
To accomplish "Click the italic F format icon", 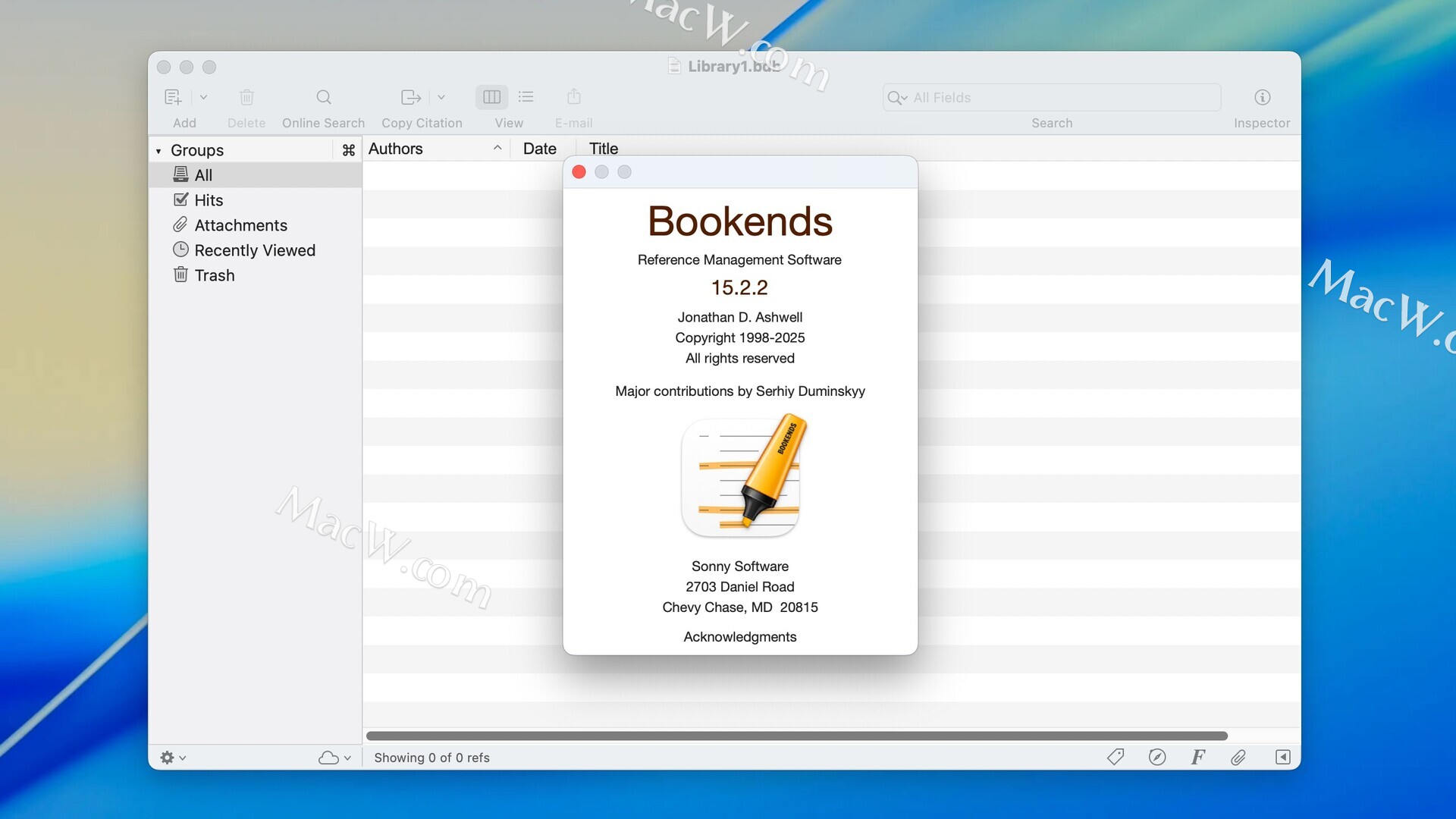I will click(1197, 757).
